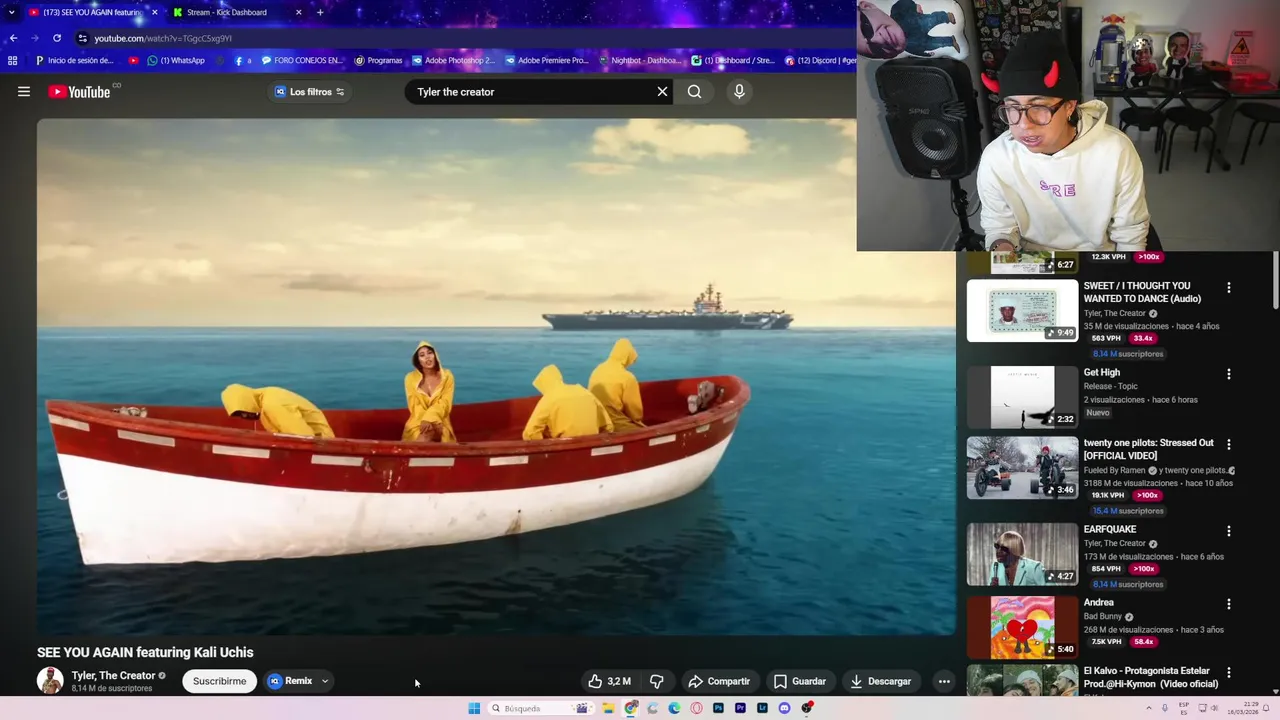Image resolution: width=1280 pixels, height=720 pixels.
Task: Open the tab search dropdown arrow
Action: click(11, 12)
